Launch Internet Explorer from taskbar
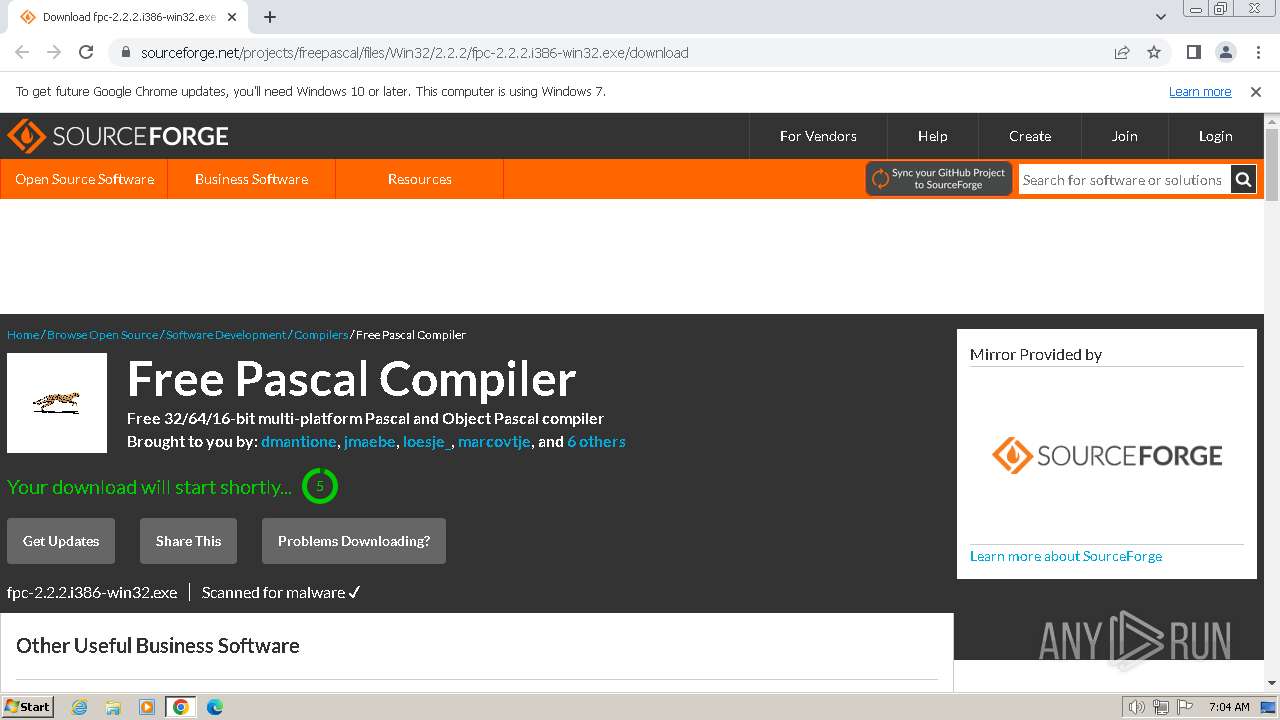 pos(80,707)
